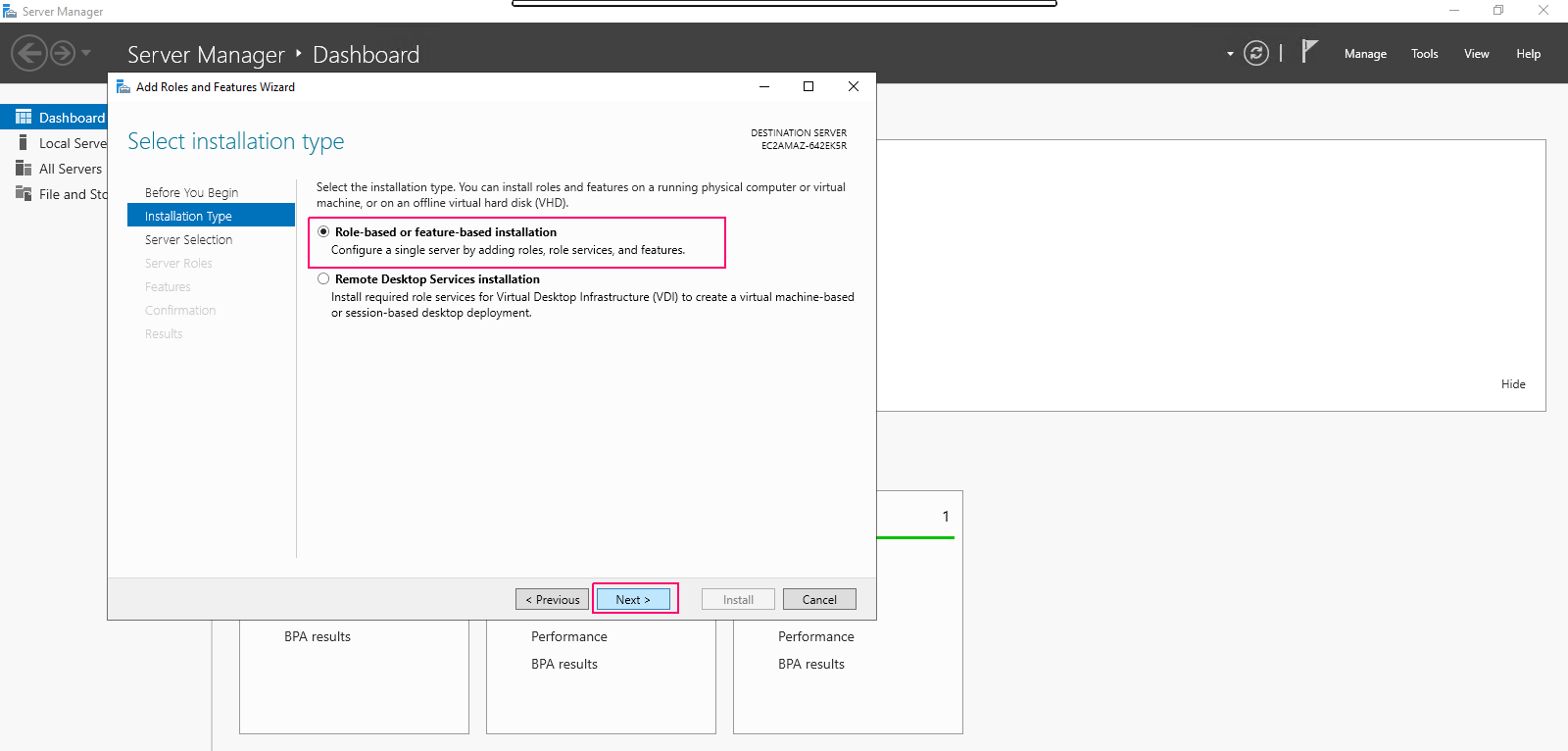Open the Help menu
The height and width of the screenshot is (751, 1568).
click(x=1529, y=54)
